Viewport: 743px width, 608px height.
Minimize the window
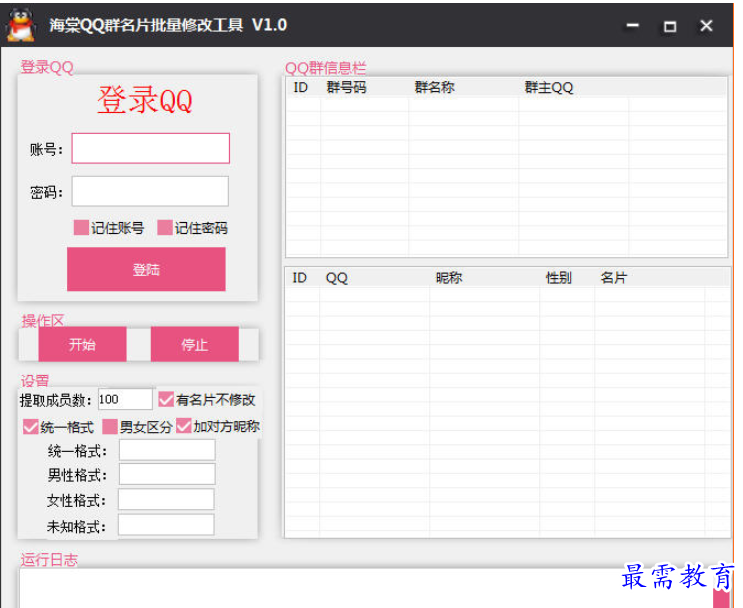(x=633, y=26)
